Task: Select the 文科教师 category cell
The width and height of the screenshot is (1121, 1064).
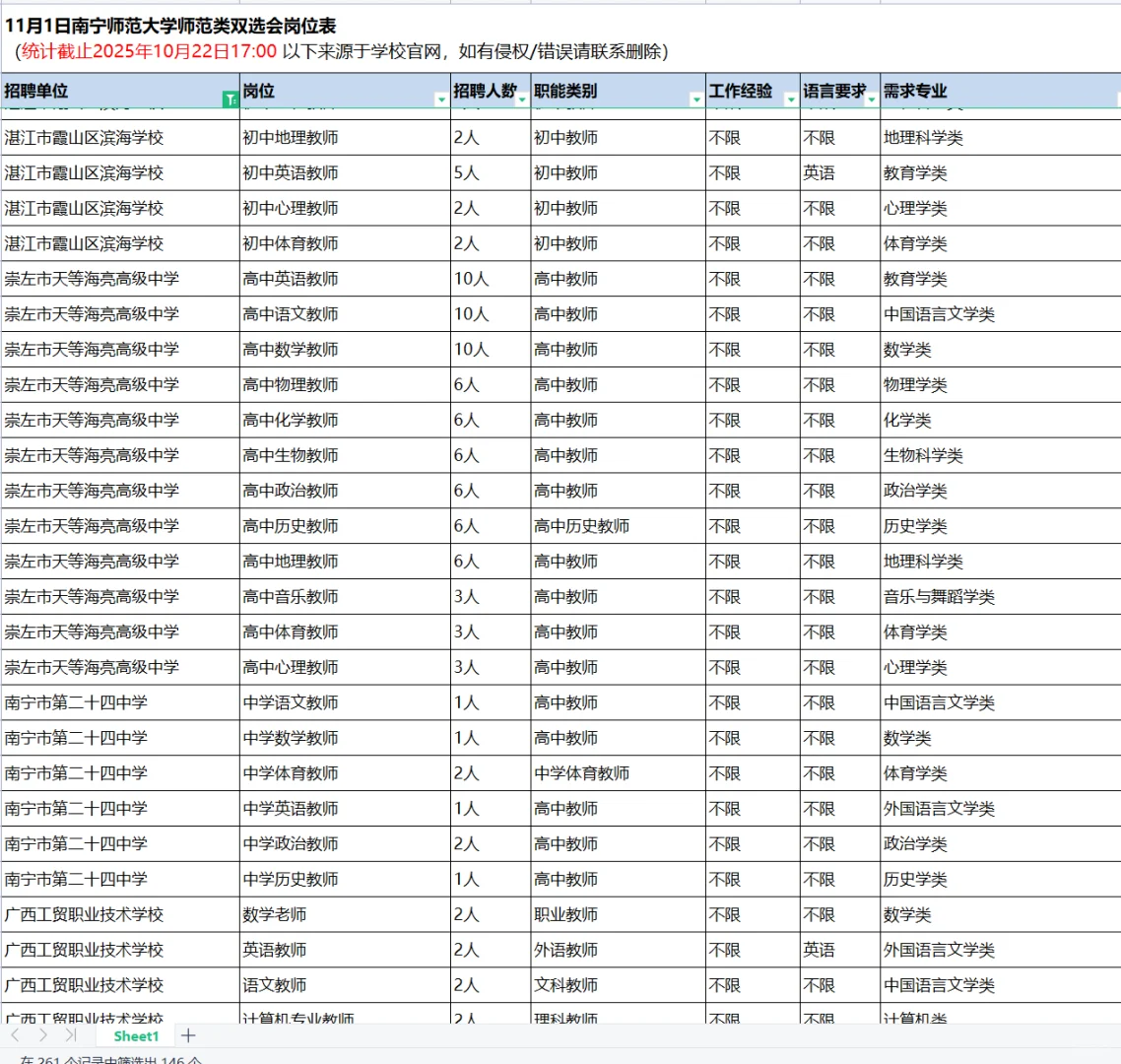Action: pyautogui.click(x=618, y=984)
